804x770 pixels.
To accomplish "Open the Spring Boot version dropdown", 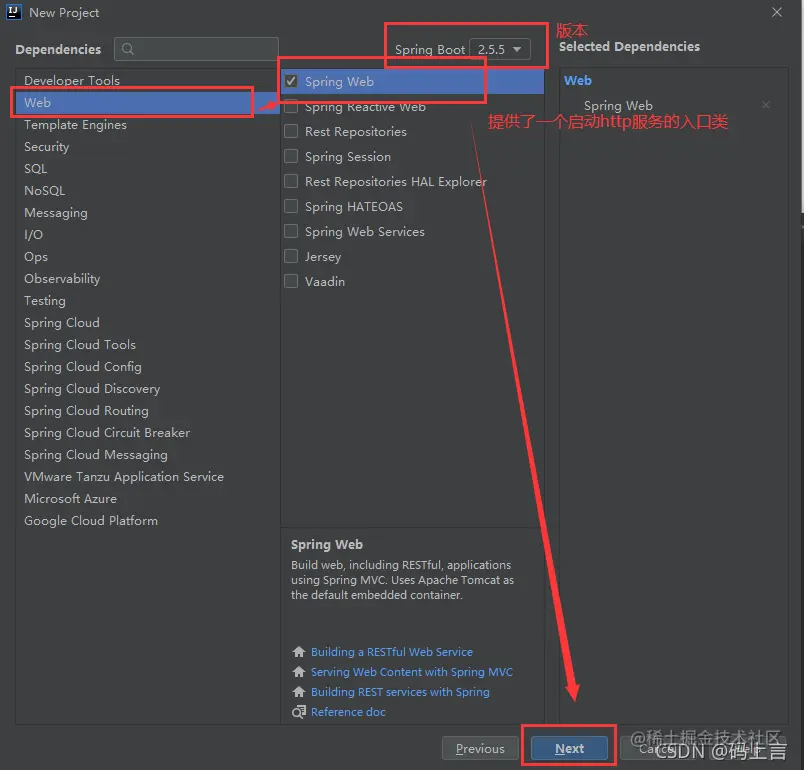I will pyautogui.click(x=500, y=50).
